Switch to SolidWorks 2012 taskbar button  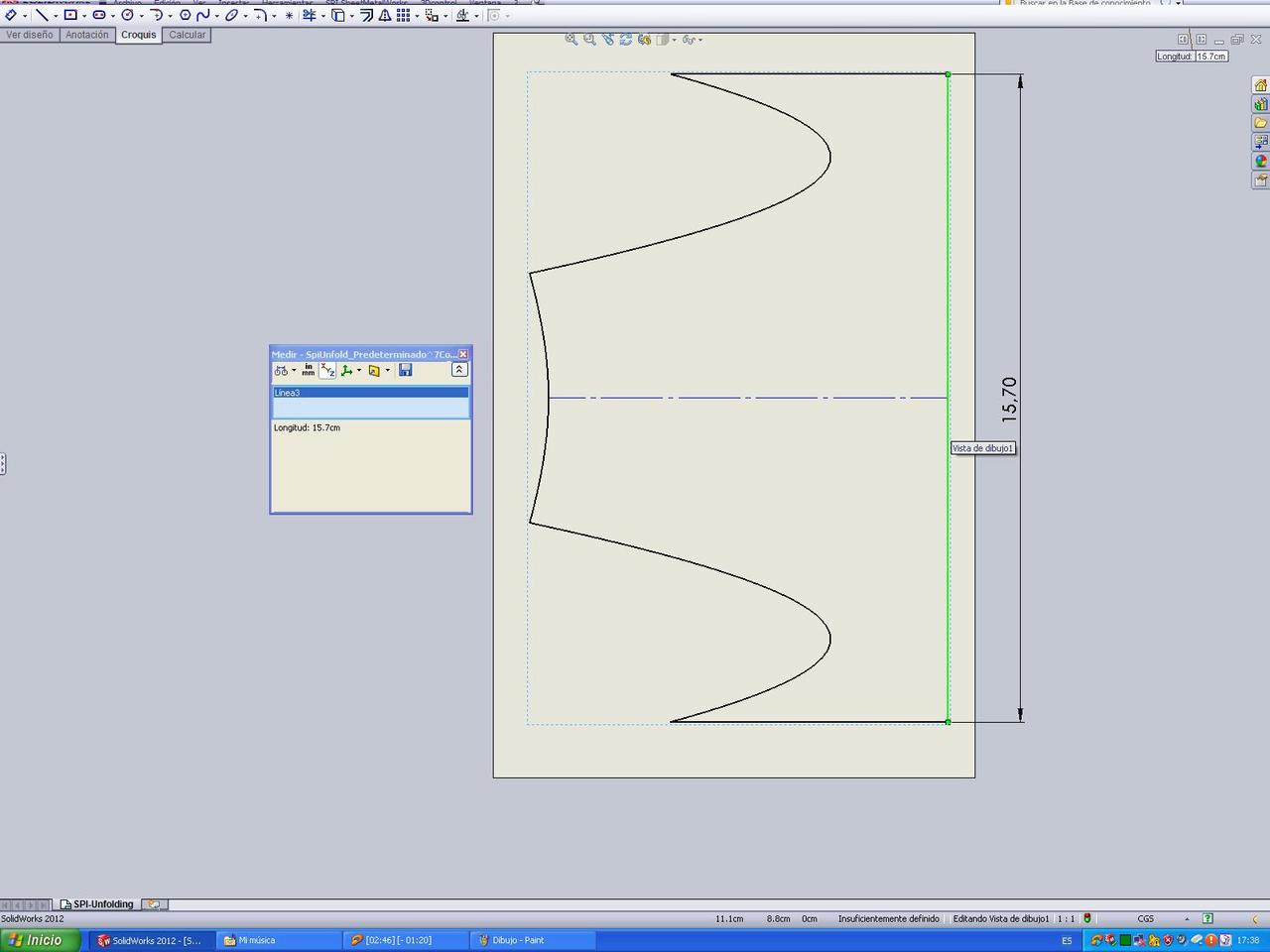[x=153, y=940]
